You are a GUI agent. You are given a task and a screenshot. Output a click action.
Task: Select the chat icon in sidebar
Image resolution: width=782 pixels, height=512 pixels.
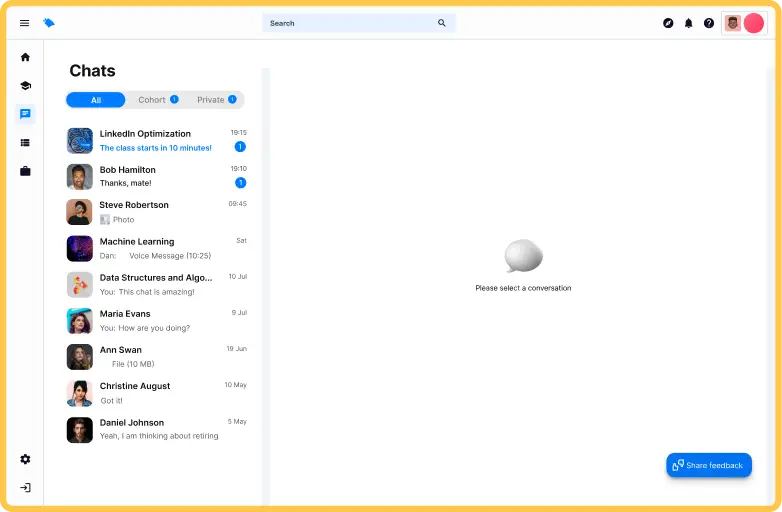coord(25,114)
